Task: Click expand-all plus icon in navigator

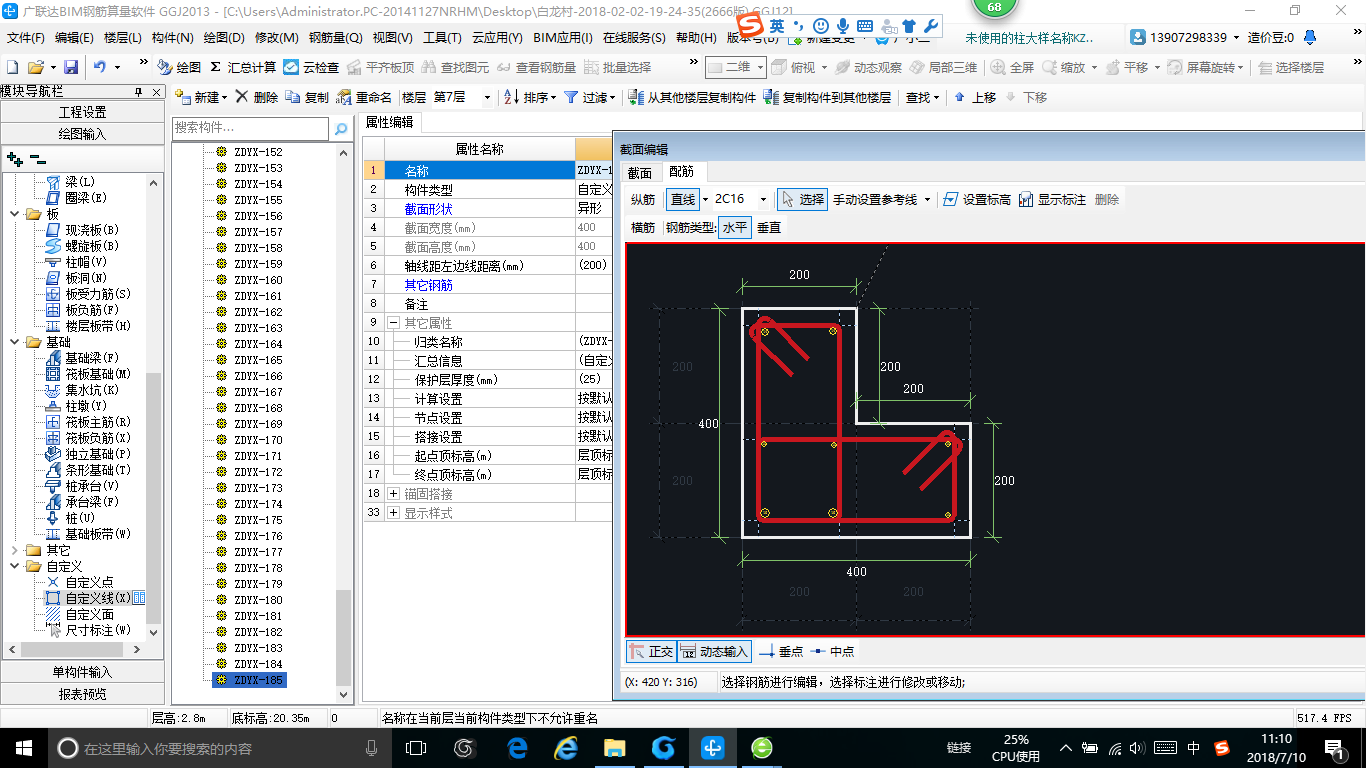Action: pos(14,158)
